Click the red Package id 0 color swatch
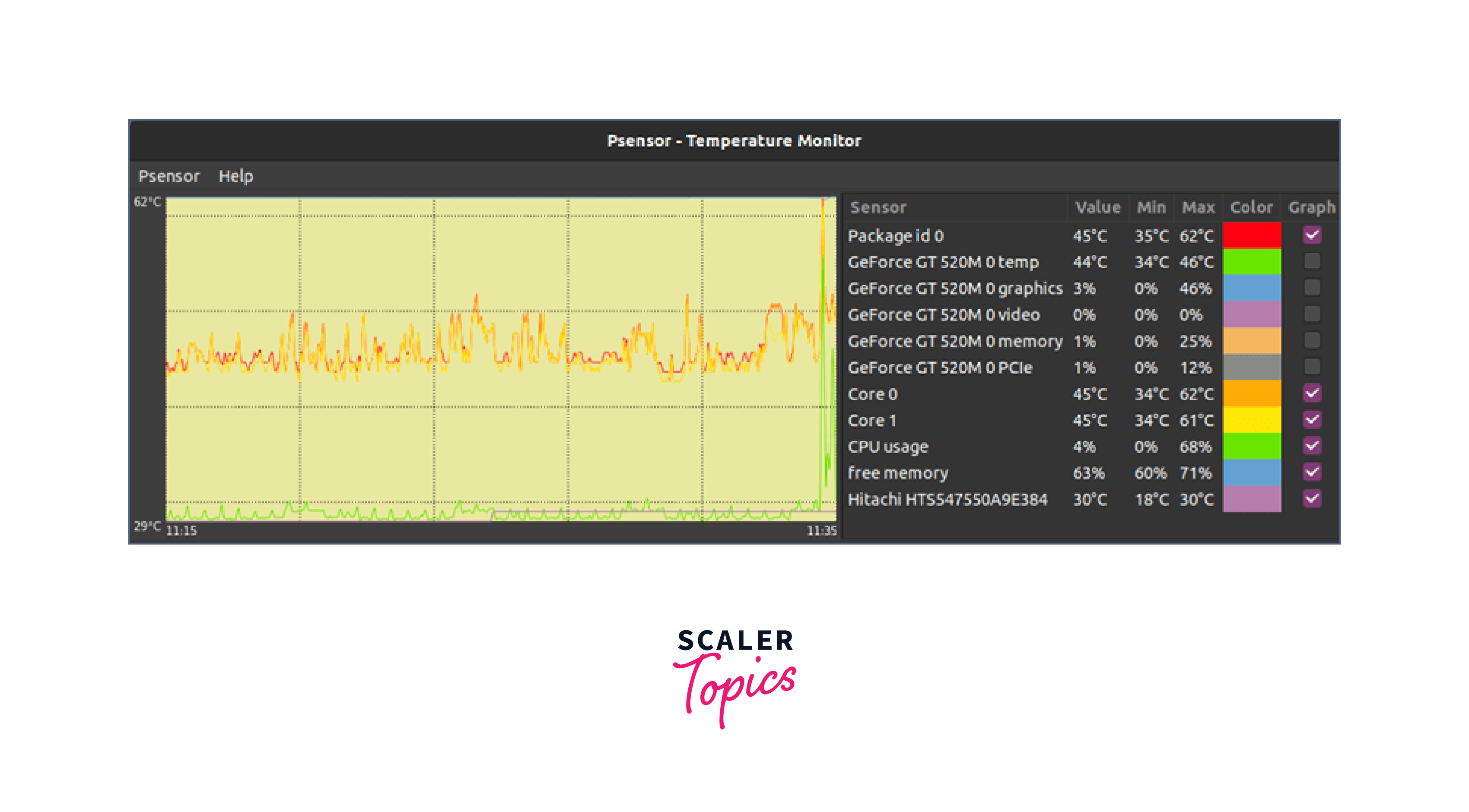 1252,235
